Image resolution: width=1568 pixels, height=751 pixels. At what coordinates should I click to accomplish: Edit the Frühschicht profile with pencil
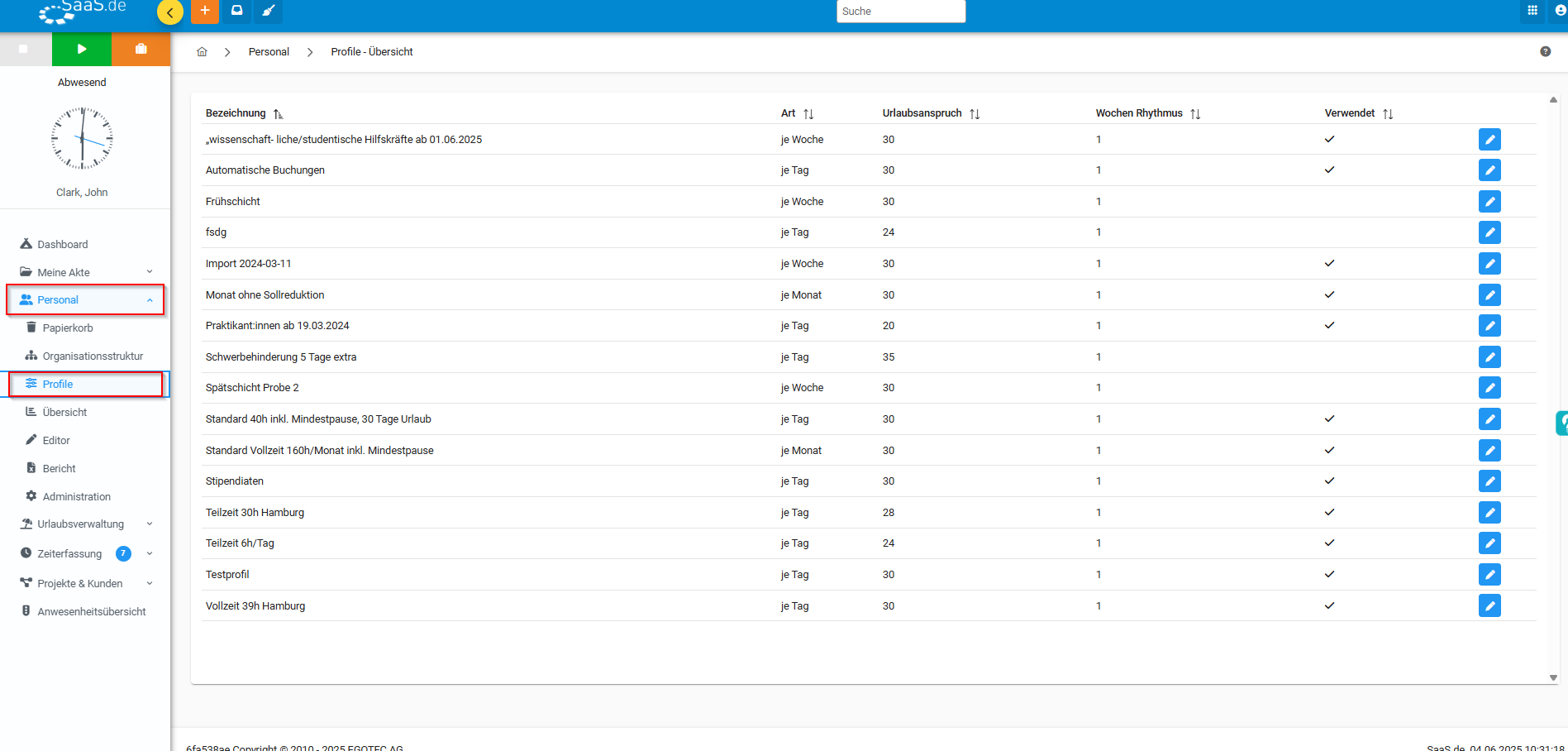coord(1489,202)
